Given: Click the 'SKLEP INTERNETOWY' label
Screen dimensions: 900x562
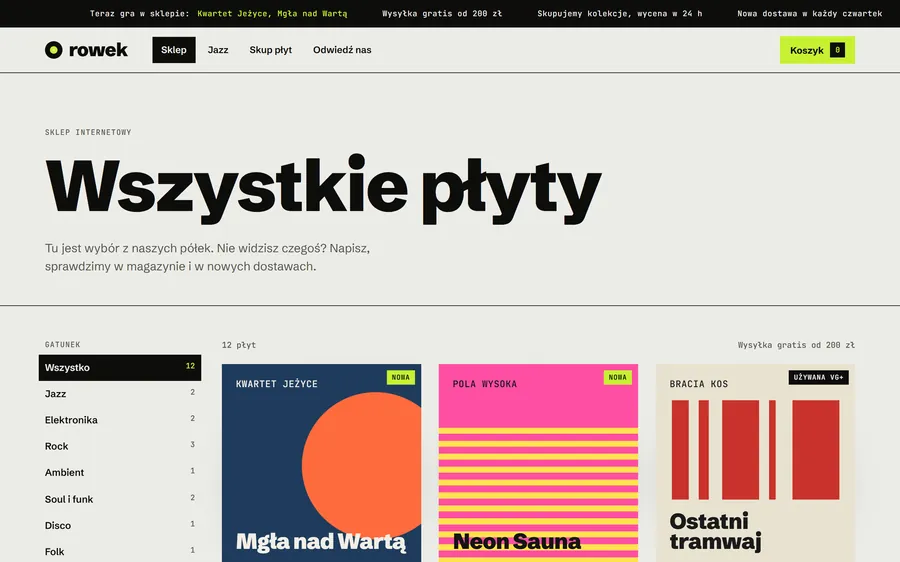Looking at the screenshot, I should click(88, 132).
